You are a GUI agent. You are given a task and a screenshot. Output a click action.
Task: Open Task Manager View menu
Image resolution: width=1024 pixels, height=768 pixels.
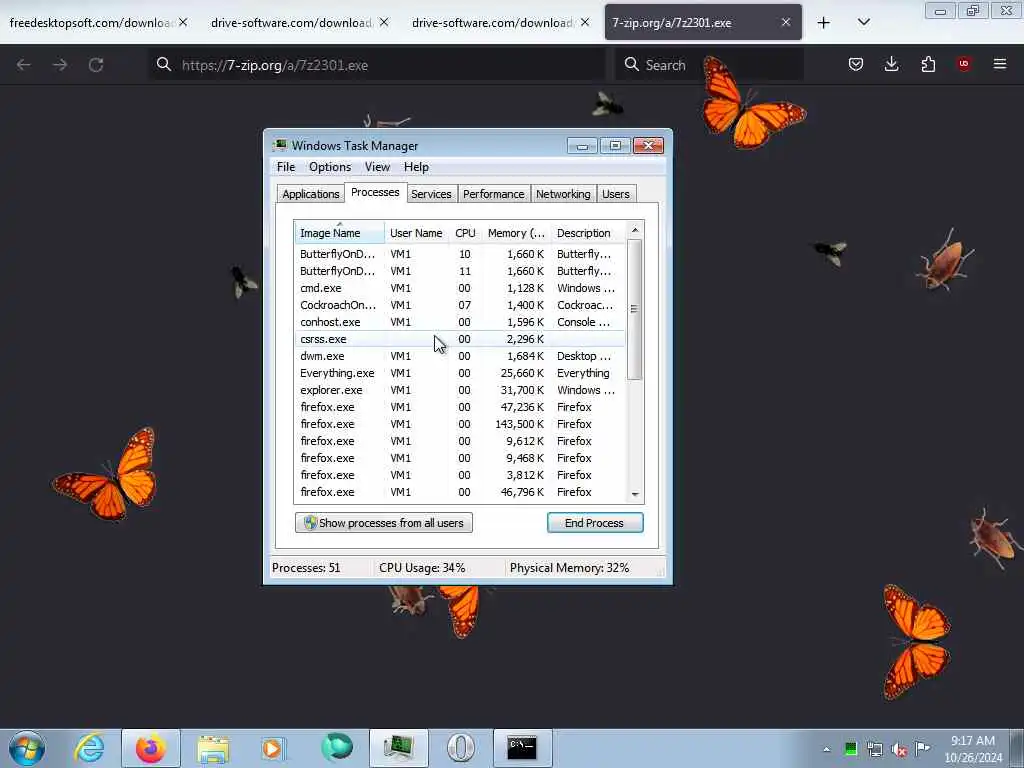point(377,167)
